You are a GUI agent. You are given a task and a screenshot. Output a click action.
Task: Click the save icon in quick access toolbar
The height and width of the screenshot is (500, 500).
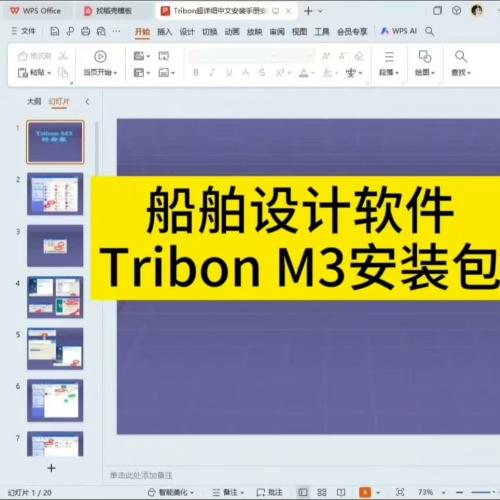click(x=55, y=31)
